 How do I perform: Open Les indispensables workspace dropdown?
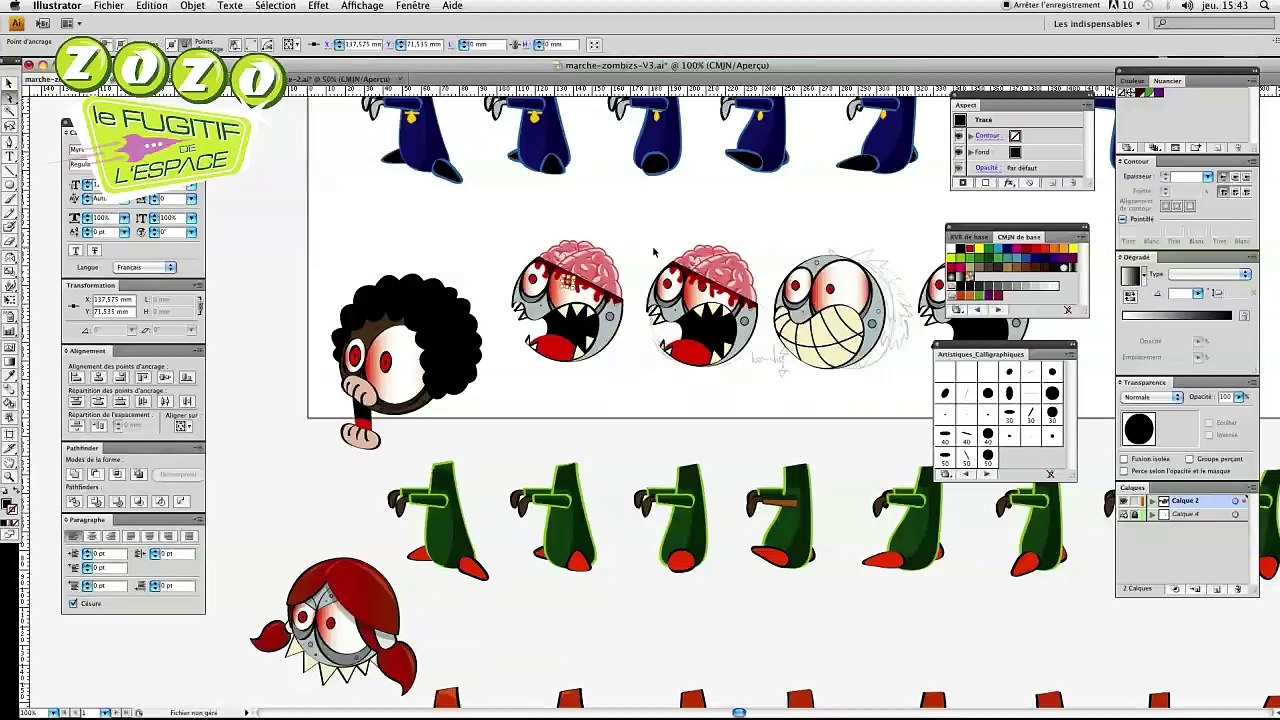(1097, 24)
